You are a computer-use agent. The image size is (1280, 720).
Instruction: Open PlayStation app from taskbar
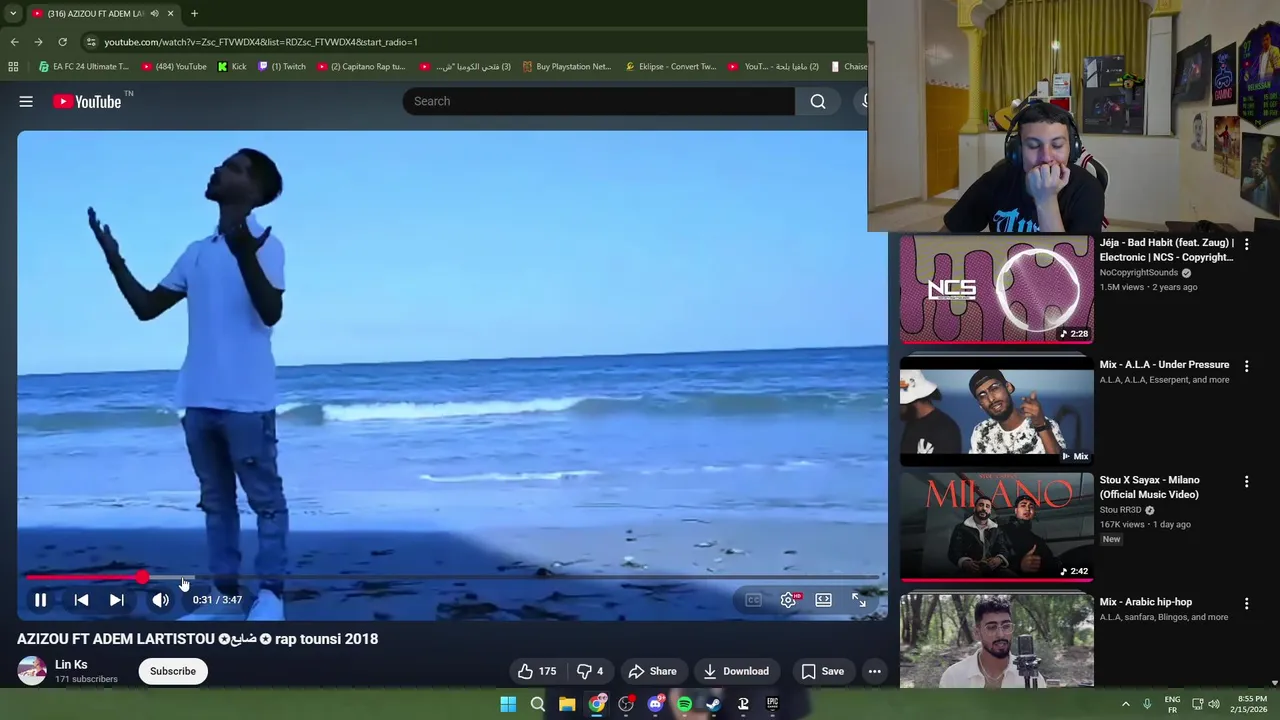[743, 704]
